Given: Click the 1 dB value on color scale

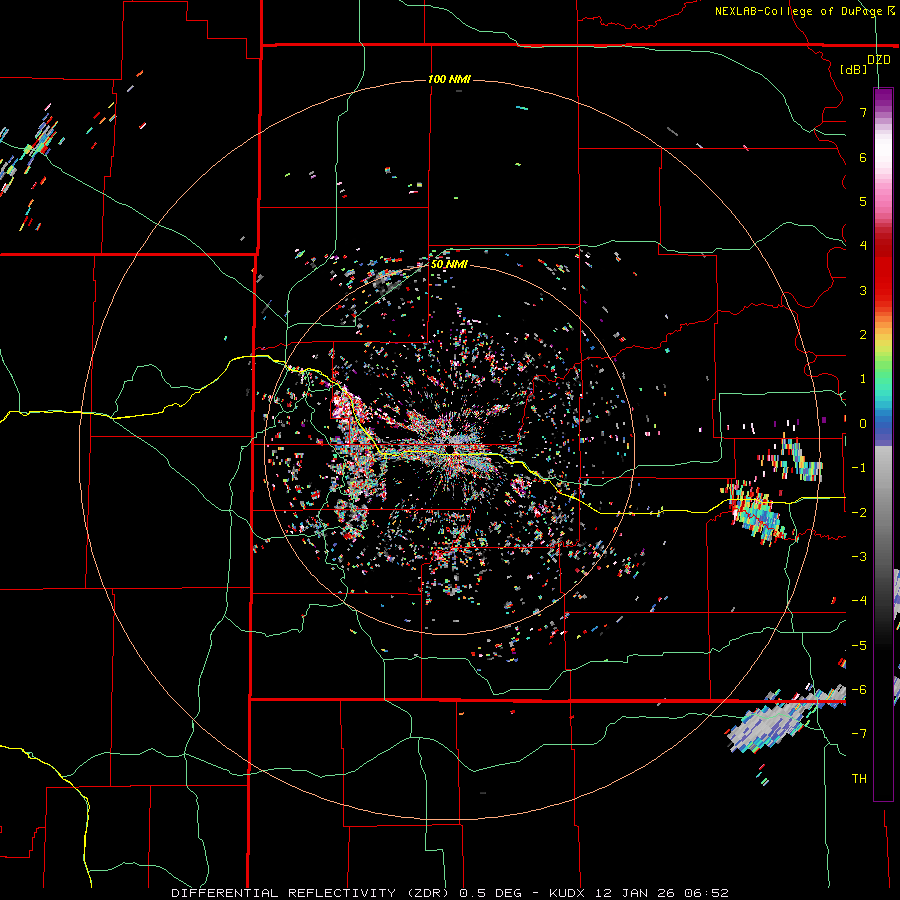Looking at the screenshot, I should click(x=863, y=379).
